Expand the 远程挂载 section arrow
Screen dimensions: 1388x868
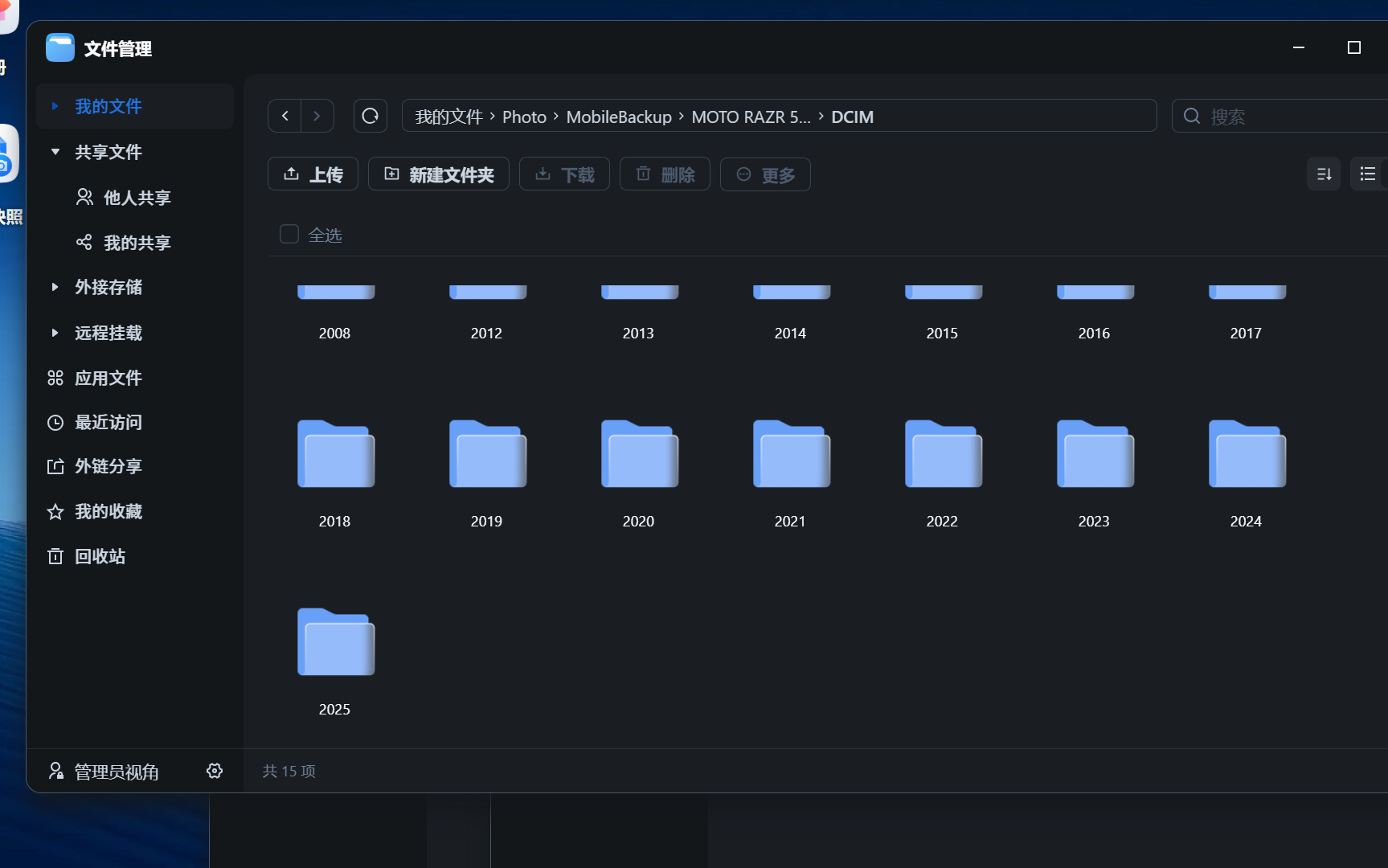(55, 333)
